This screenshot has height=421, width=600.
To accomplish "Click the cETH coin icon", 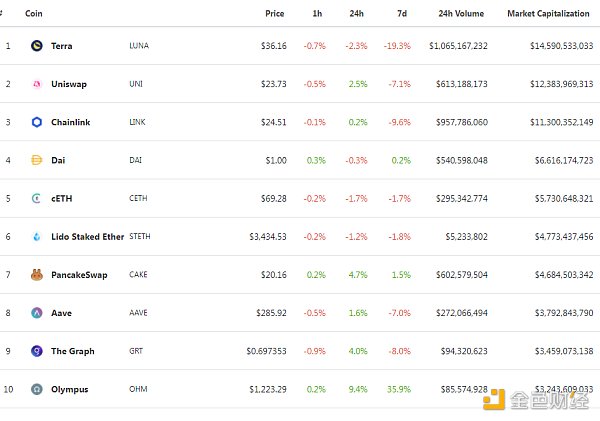I will [37, 199].
